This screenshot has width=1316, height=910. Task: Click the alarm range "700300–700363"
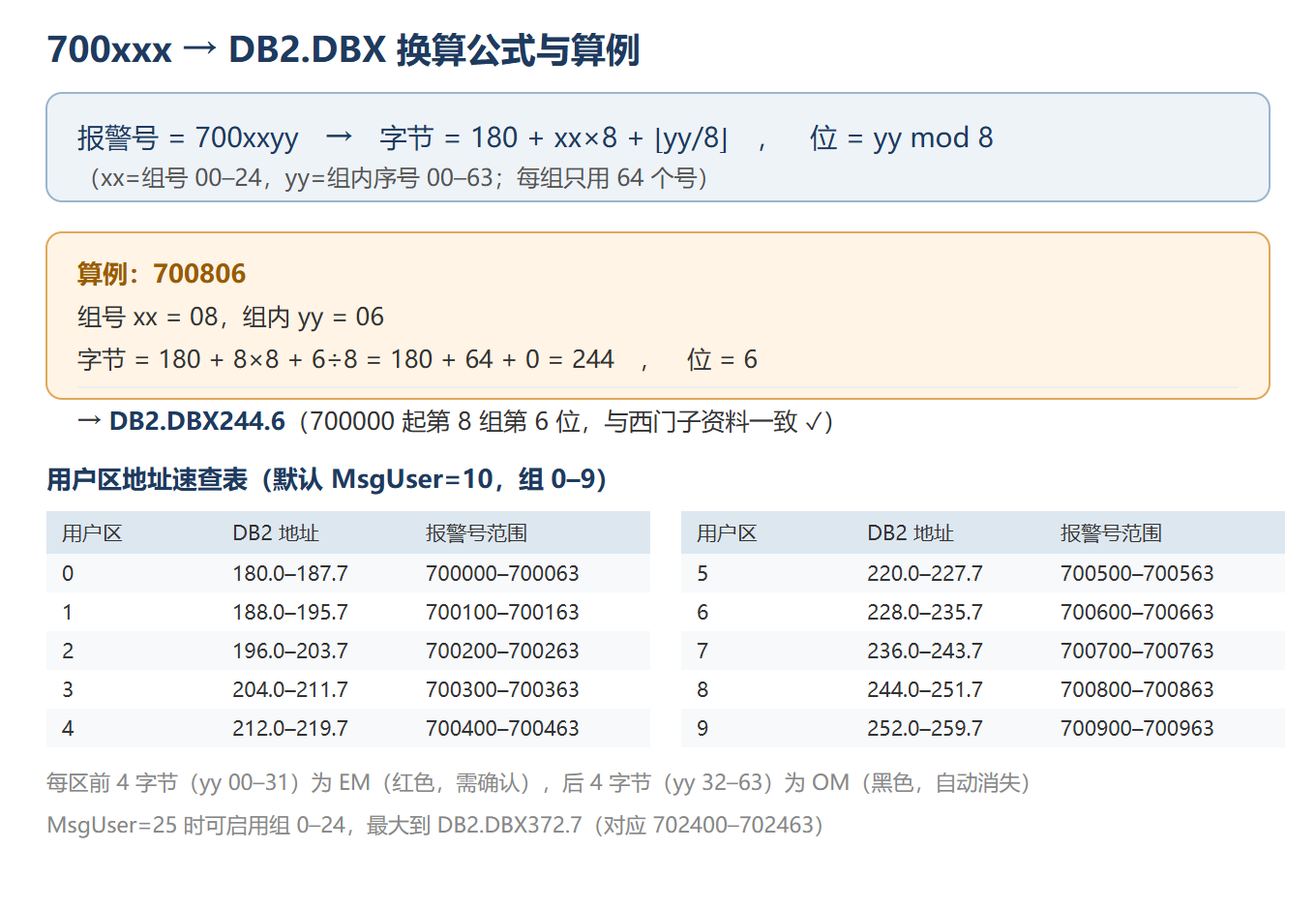click(x=502, y=689)
